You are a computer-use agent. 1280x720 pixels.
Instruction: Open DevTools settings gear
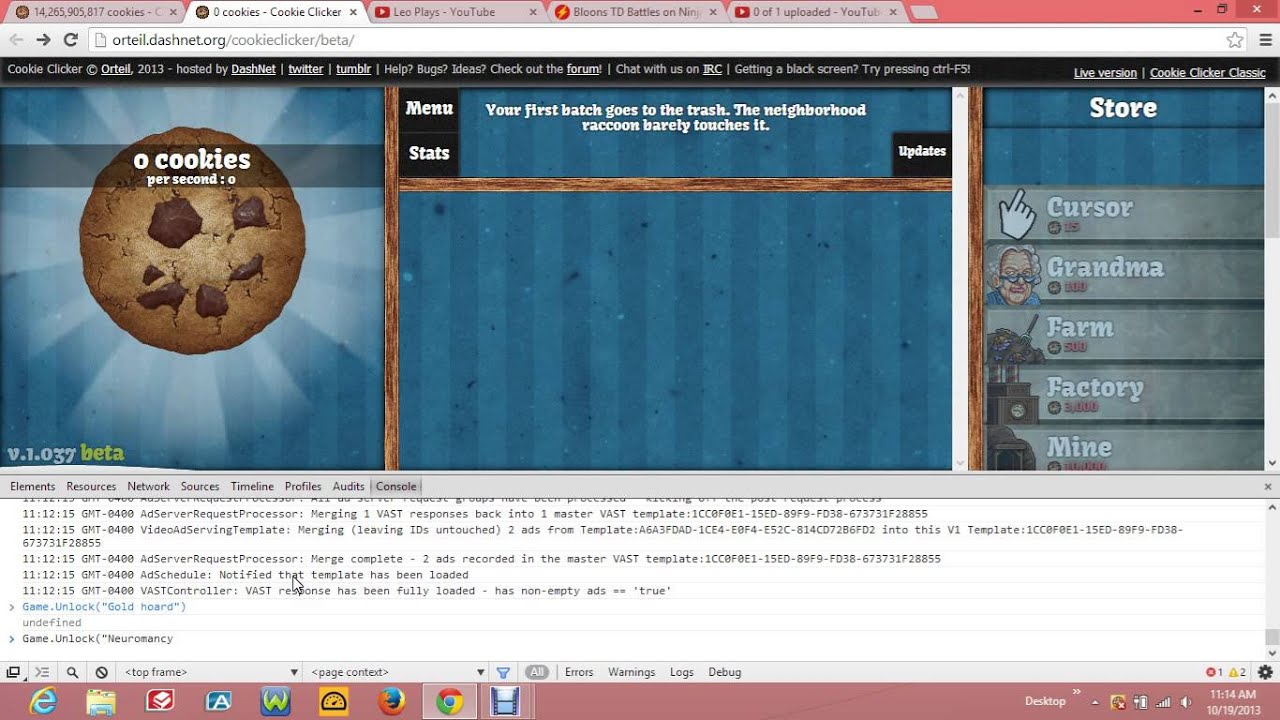click(1265, 672)
